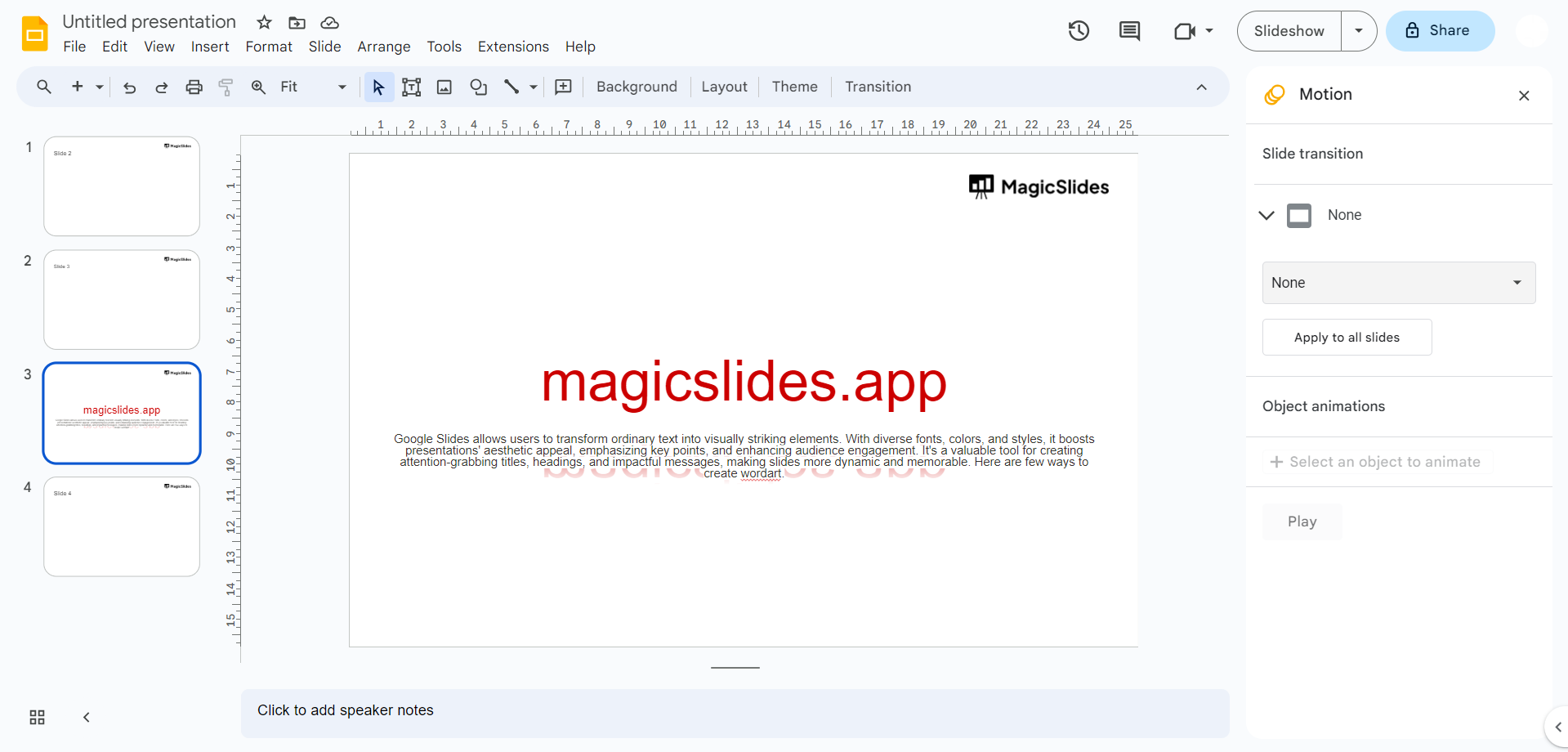Click the Google Slides description paragraph
The width and height of the screenshot is (1568, 752).
click(x=744, y=456)
